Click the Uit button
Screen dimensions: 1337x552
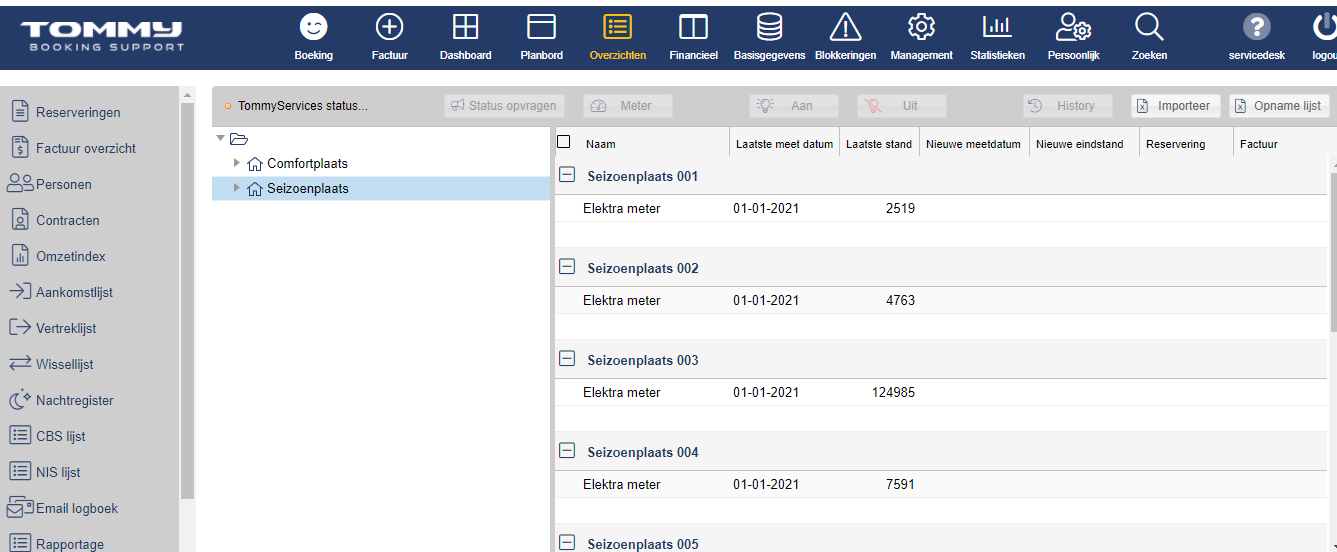point(902,106)
